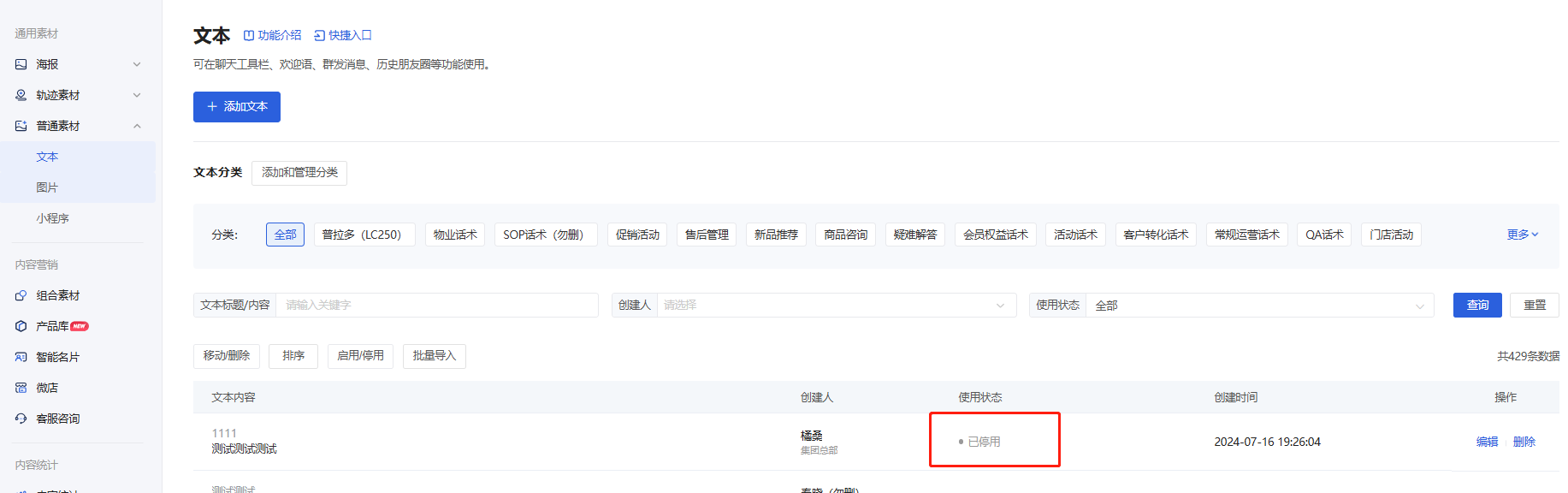Select the 门店活动 category

coord(1391,235)
